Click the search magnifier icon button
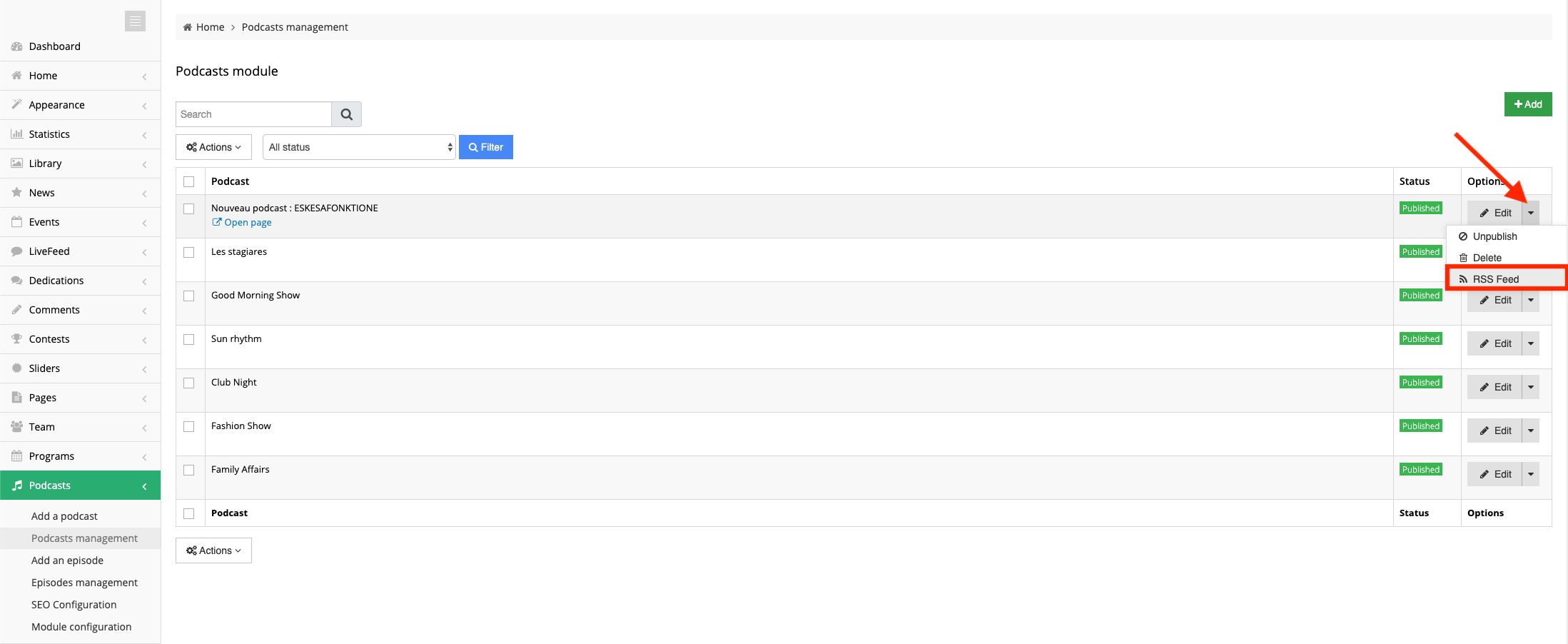This screenshot has height=644, width=1568. 347,114
